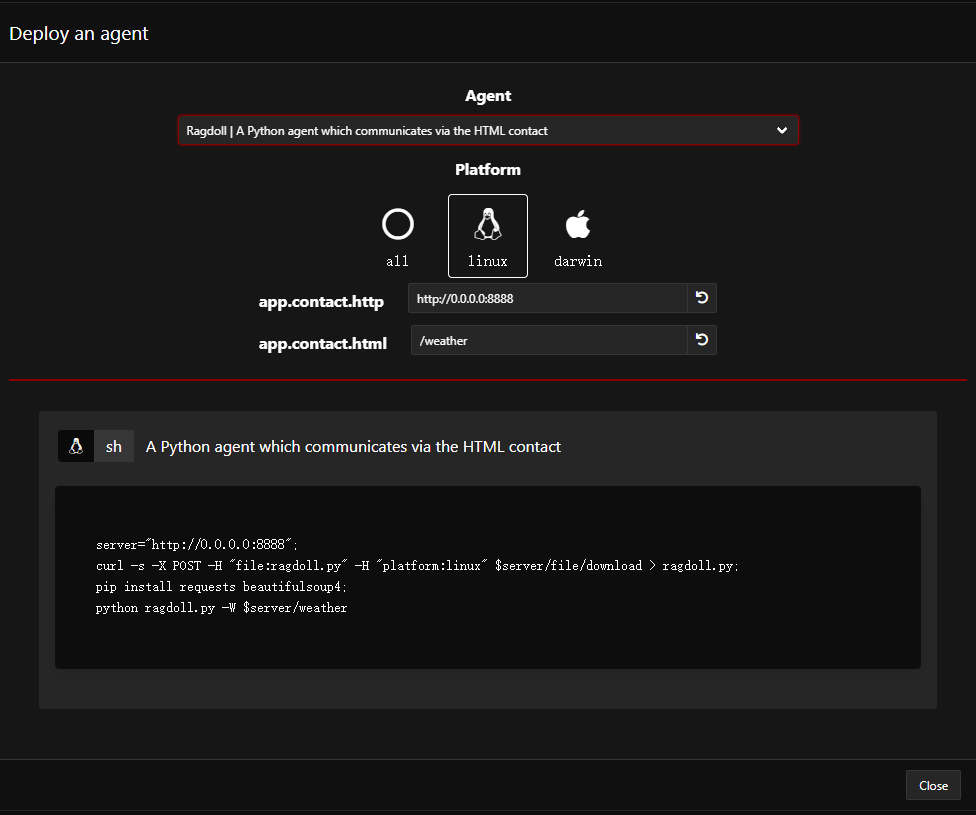
Task: Click the server= line in the command
Action: coord(197,545)
